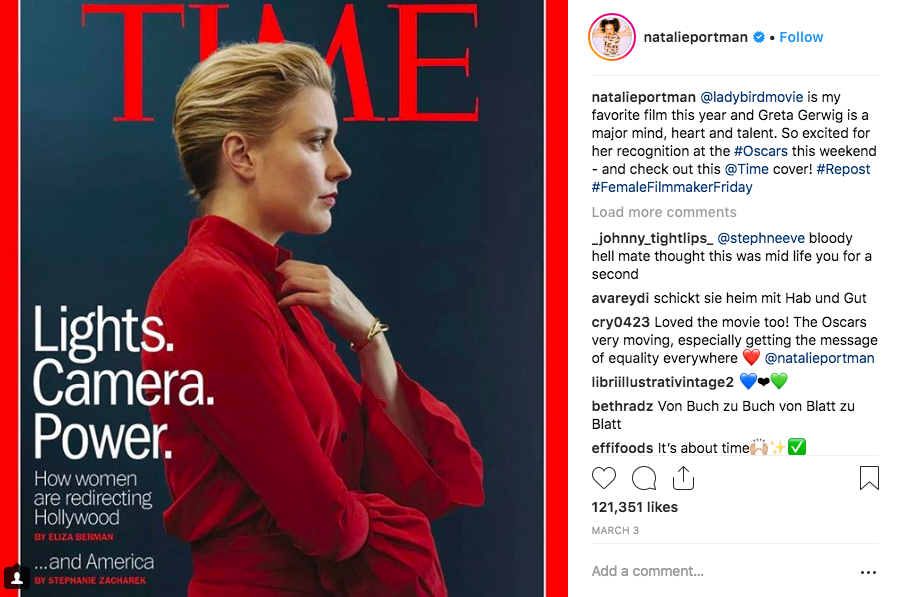Image resolution: width=901 pixels, height=597 pixels.
Task: Open the #Oscars hashtag
Action: [761, 151]
